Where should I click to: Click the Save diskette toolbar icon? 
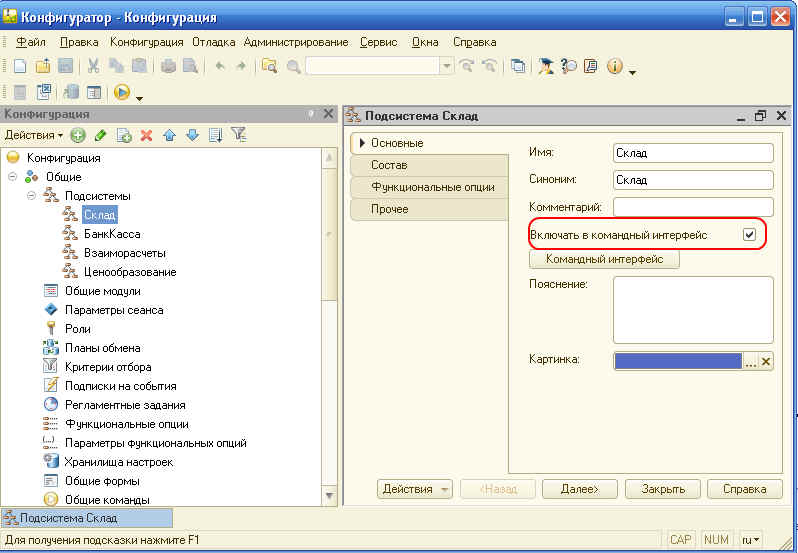click(x=66, y=66)
